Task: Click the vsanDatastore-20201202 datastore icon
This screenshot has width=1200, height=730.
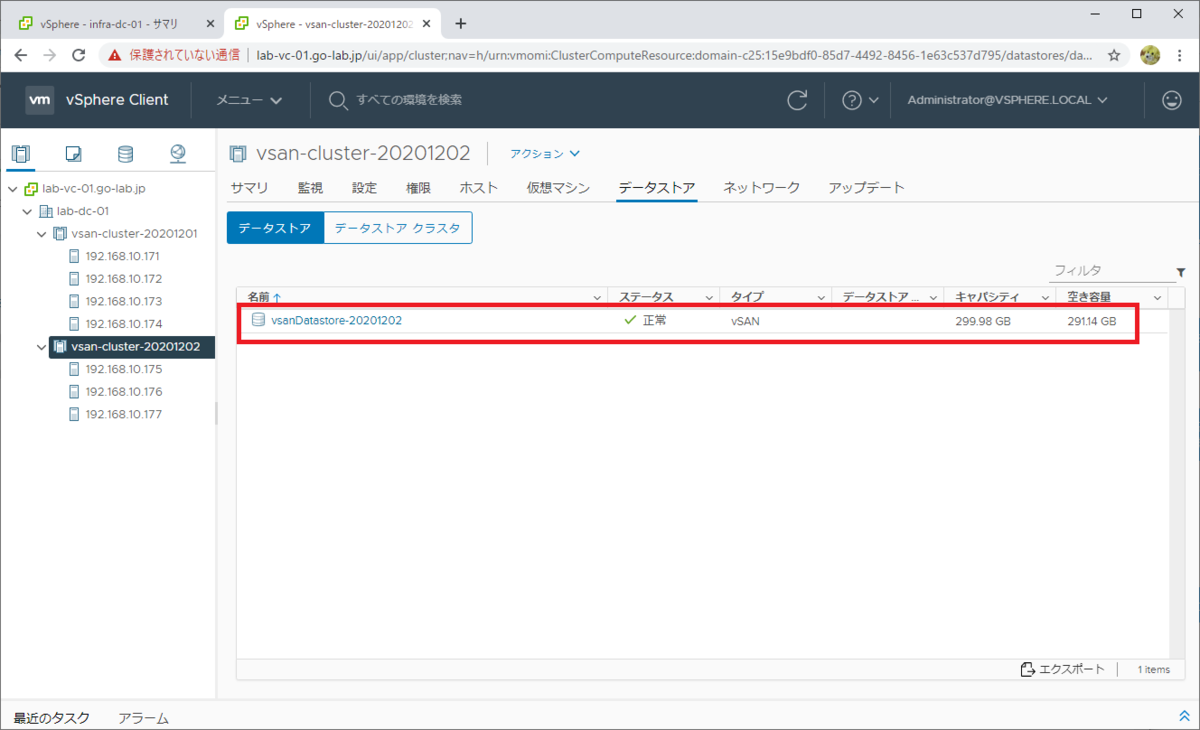Action: click(258, 320)
